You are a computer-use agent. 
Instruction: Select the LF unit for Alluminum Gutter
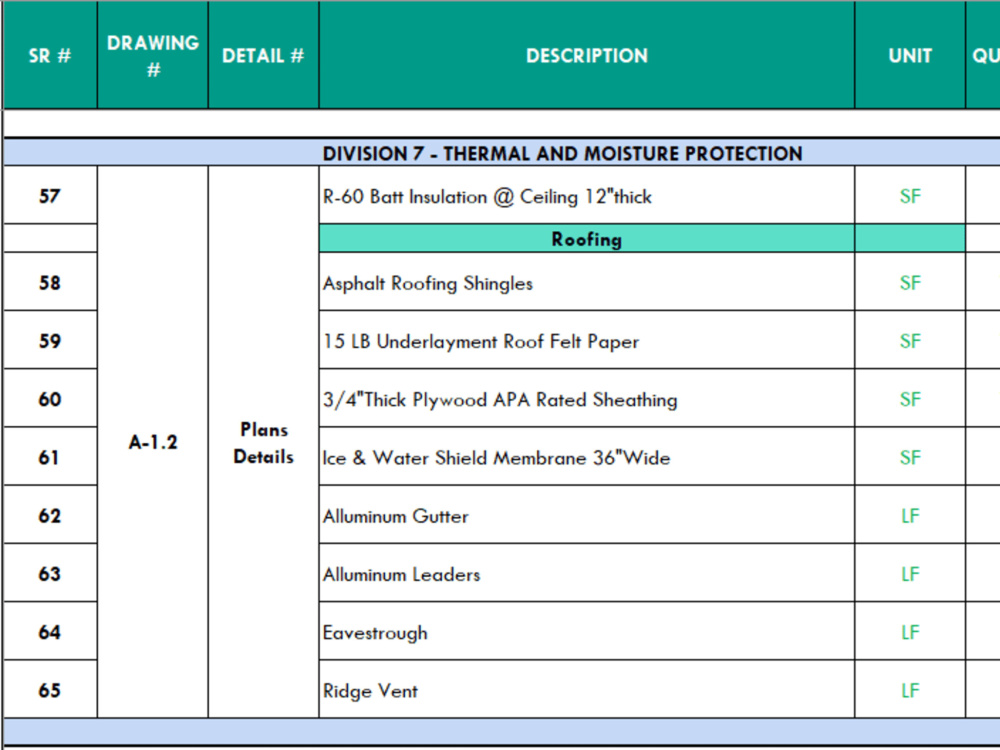[x=910, y=515]
